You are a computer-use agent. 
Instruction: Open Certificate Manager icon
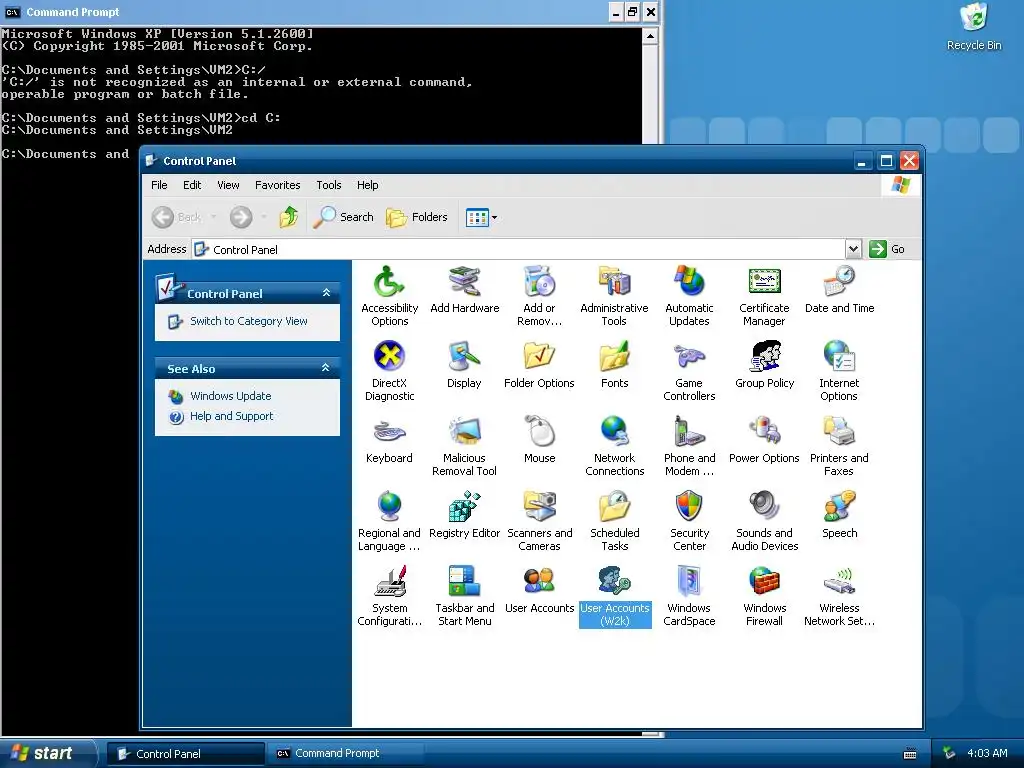point(764,282)
